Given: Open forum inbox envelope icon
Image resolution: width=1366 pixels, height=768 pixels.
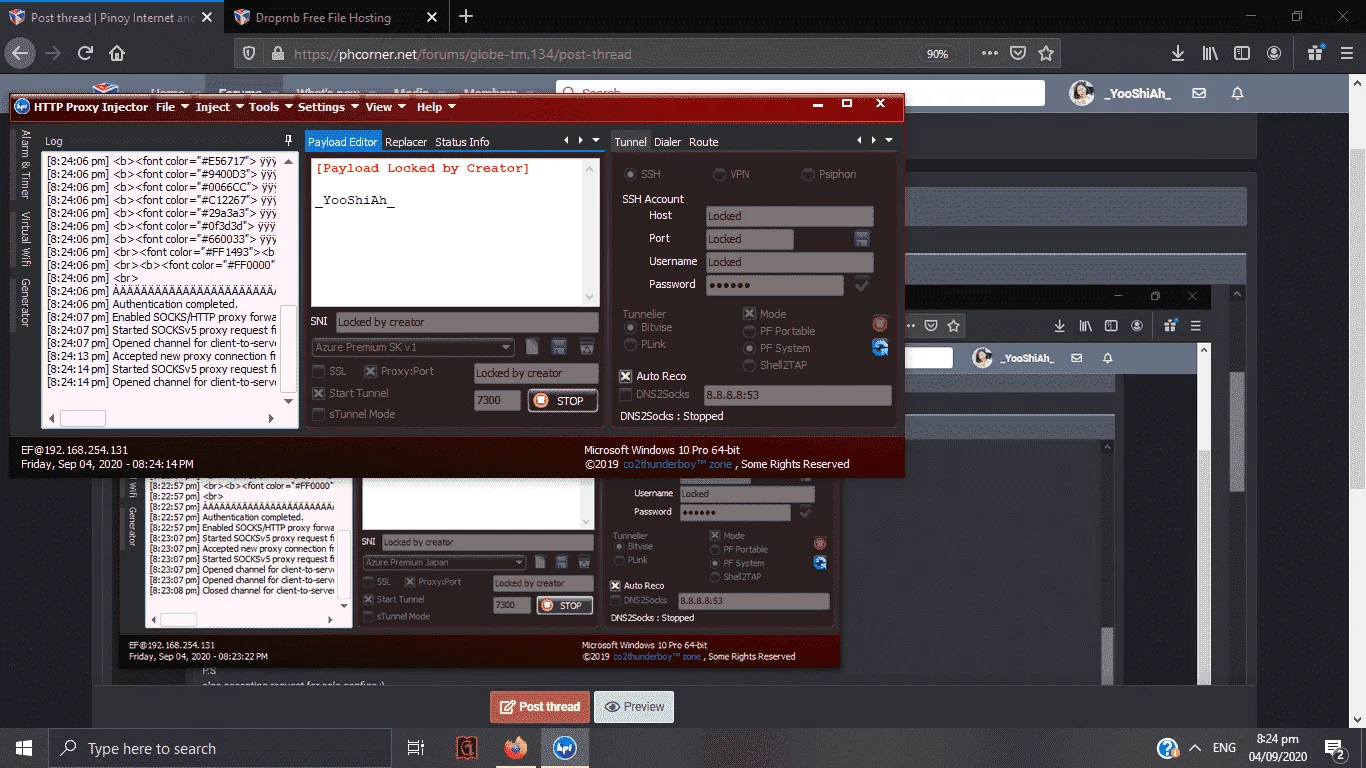Looking at the screenshot, I should tap(1199, 93).
